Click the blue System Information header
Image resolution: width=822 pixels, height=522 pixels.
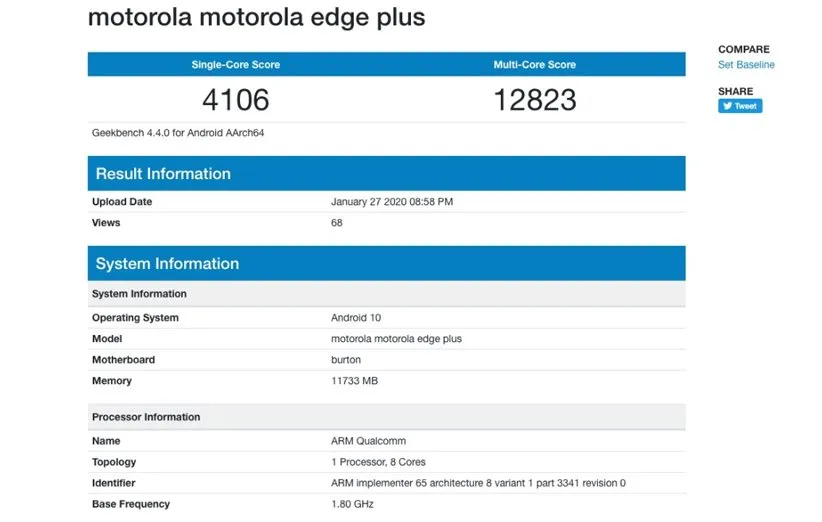point(167,264)
